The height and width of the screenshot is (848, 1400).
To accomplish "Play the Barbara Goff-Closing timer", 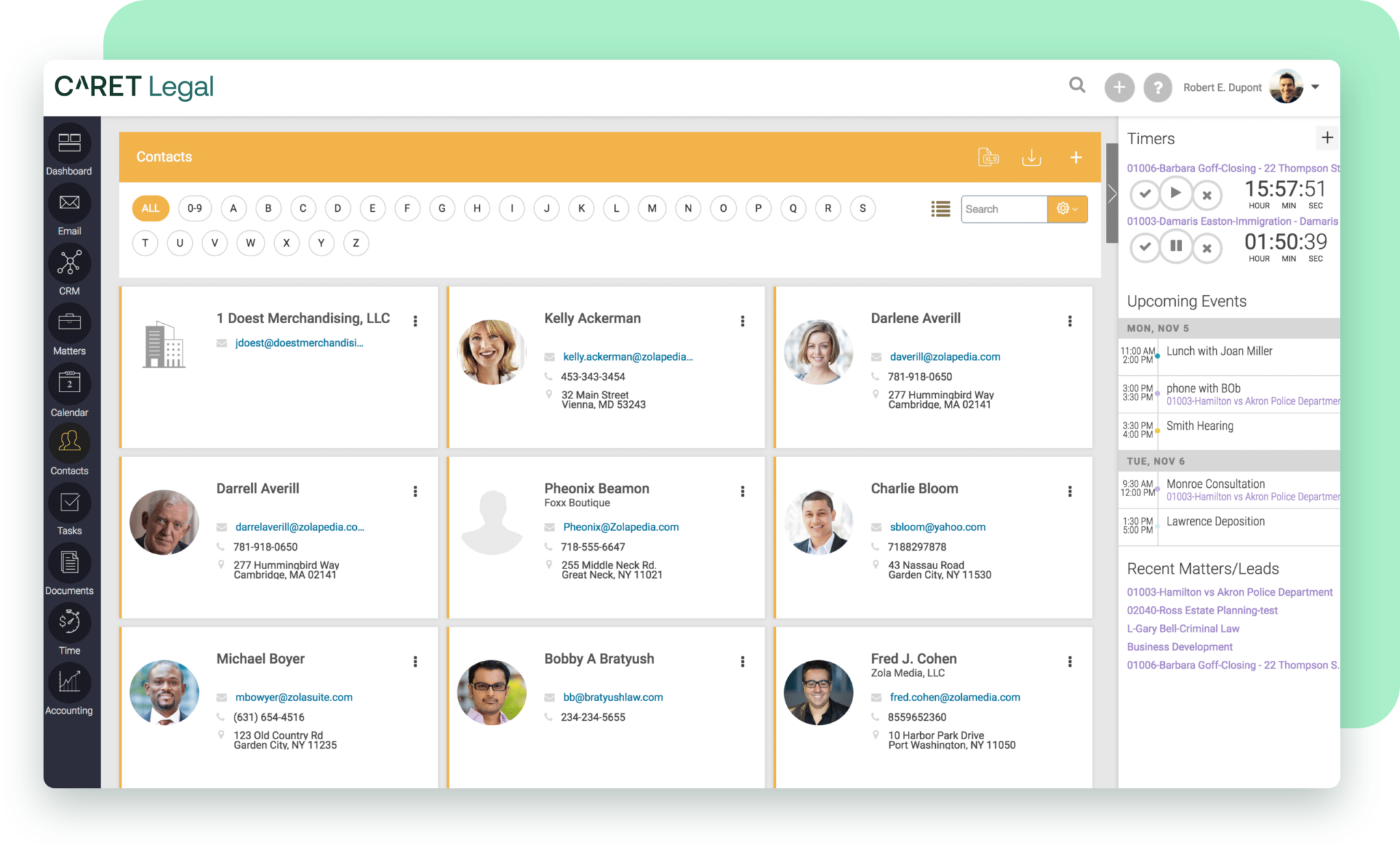I will click(1175, 193).
